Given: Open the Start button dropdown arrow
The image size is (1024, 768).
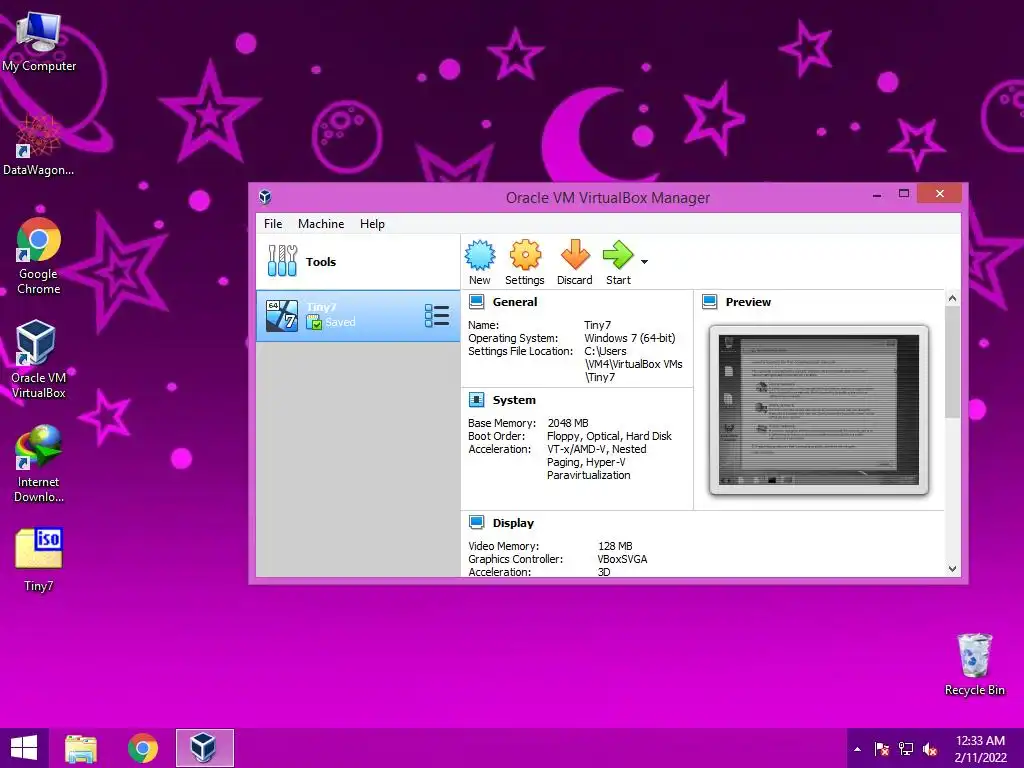Looking at the screenshot, I should 645,262.
